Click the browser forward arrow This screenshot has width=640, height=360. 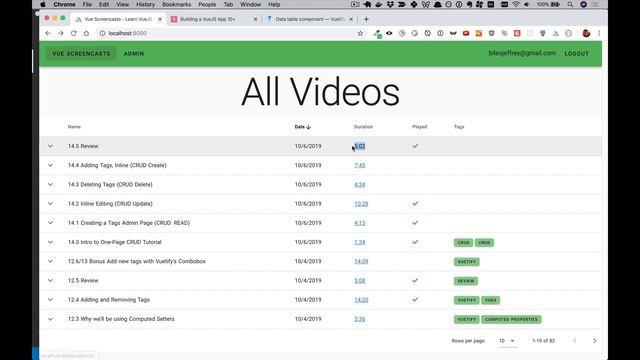(61, 33)
